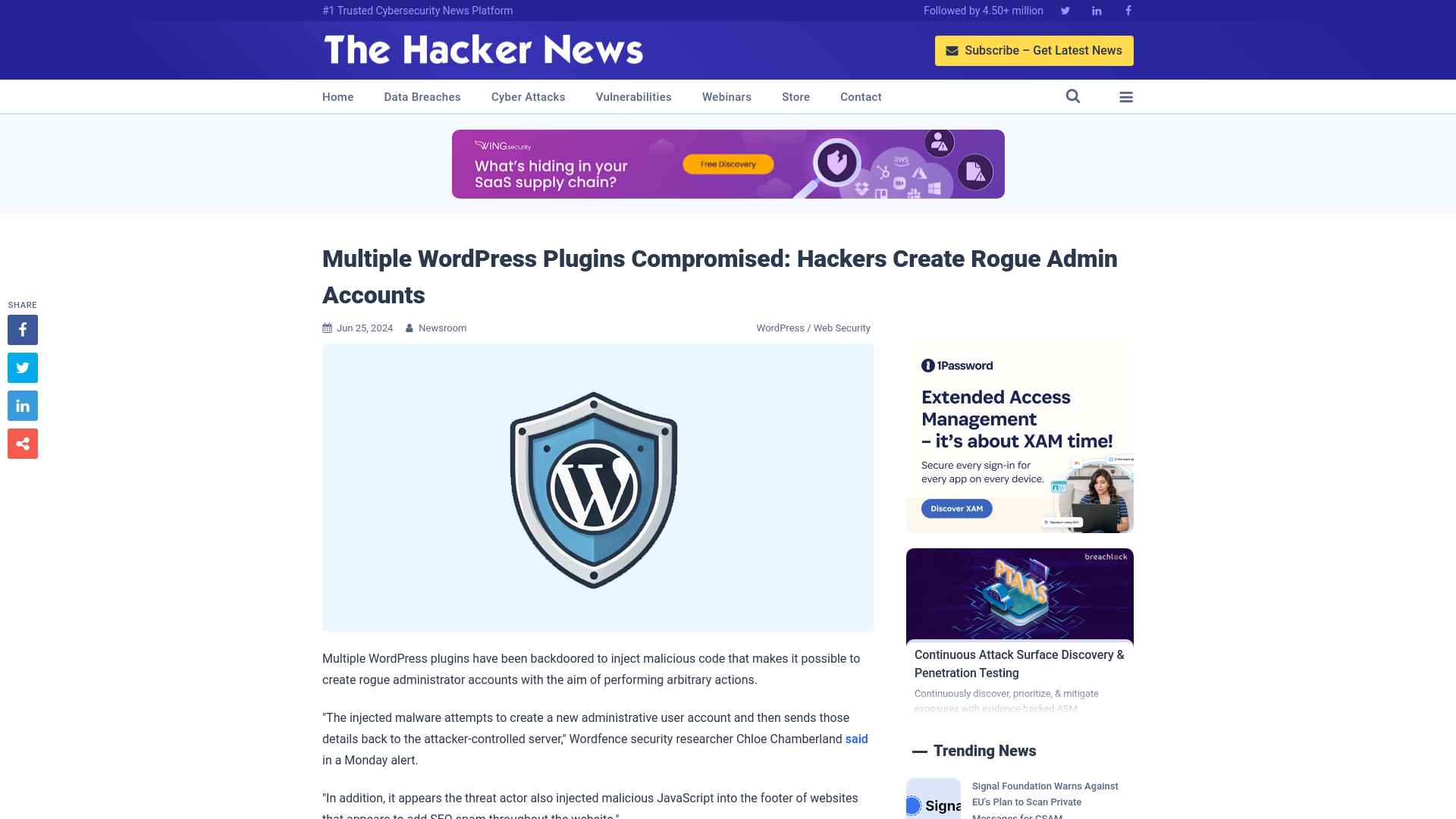Click the WordPress category tag link
Image resolution: width=1456 pixels, height=819 pixels.
tap(780, 327)
